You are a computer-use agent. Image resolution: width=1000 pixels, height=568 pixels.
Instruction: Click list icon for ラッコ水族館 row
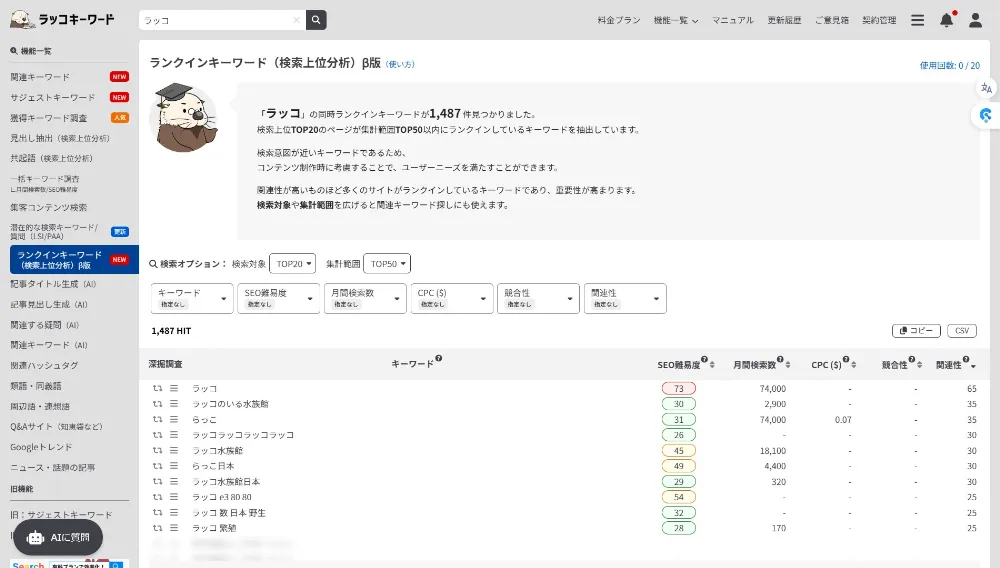(173, 450)
